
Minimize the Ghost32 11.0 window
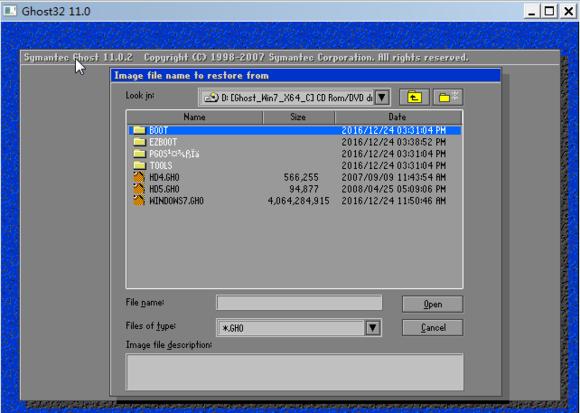pyautogui.click(x=532, y=11)
